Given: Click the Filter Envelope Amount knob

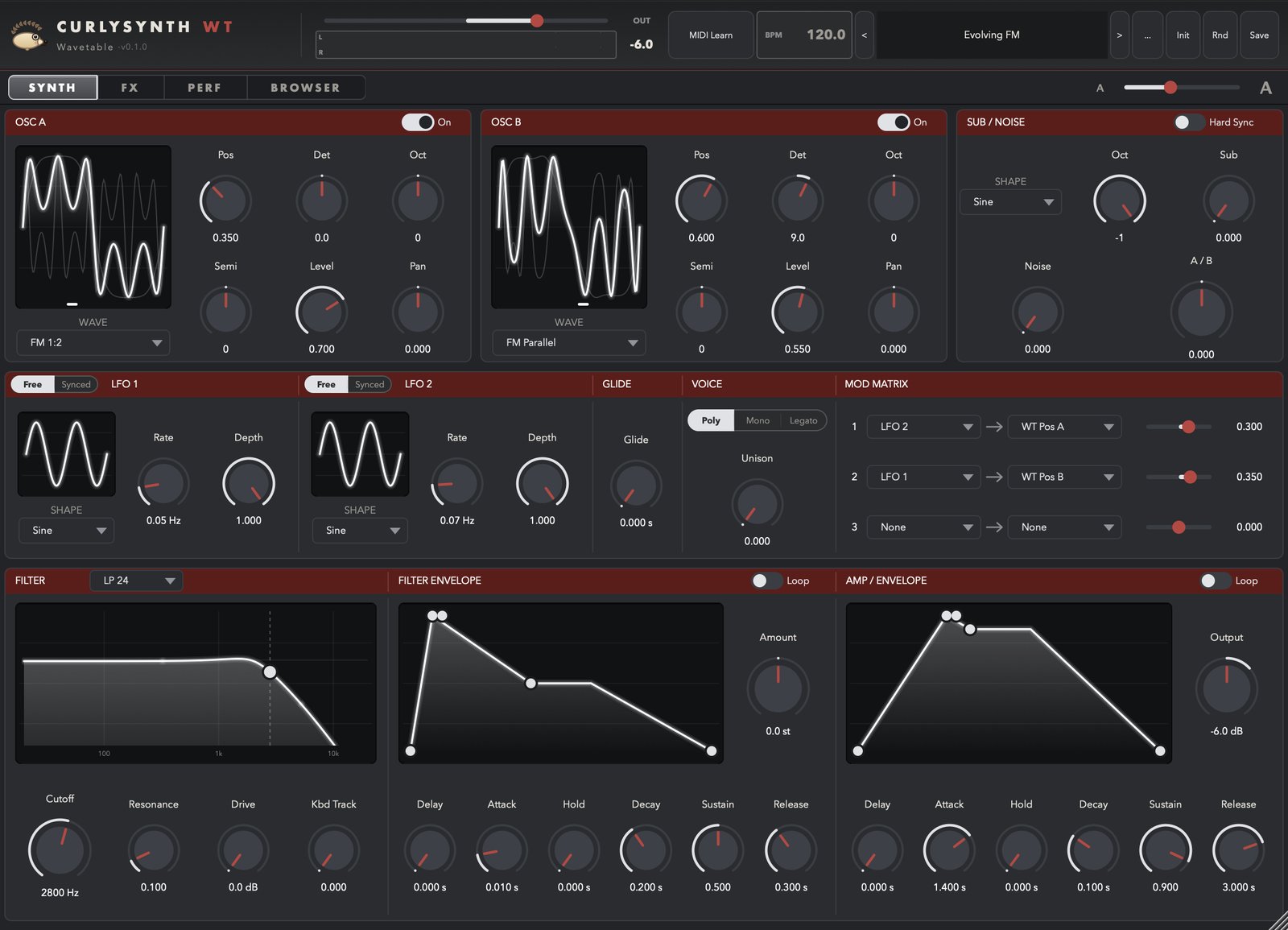Looking at the screenshot, I should [x=778, y=687].
